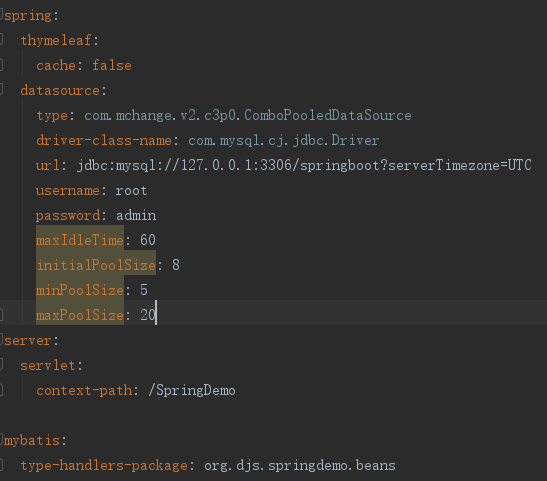Select the 'false' cache value
Image resolution: width=547 pixels, height=481 pixels.
pyautogui.click(x=112, y=66)
